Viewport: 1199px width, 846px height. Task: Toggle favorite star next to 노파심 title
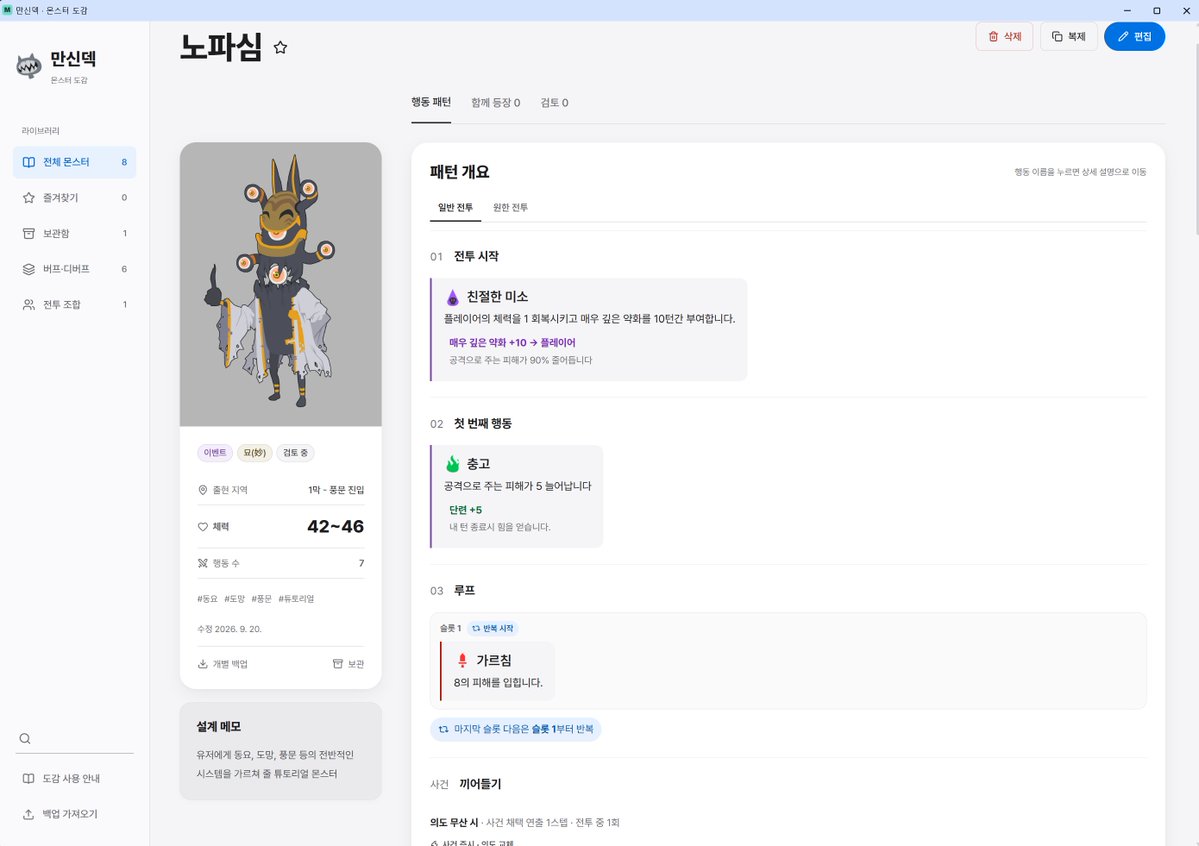click(x=281, y=47)
